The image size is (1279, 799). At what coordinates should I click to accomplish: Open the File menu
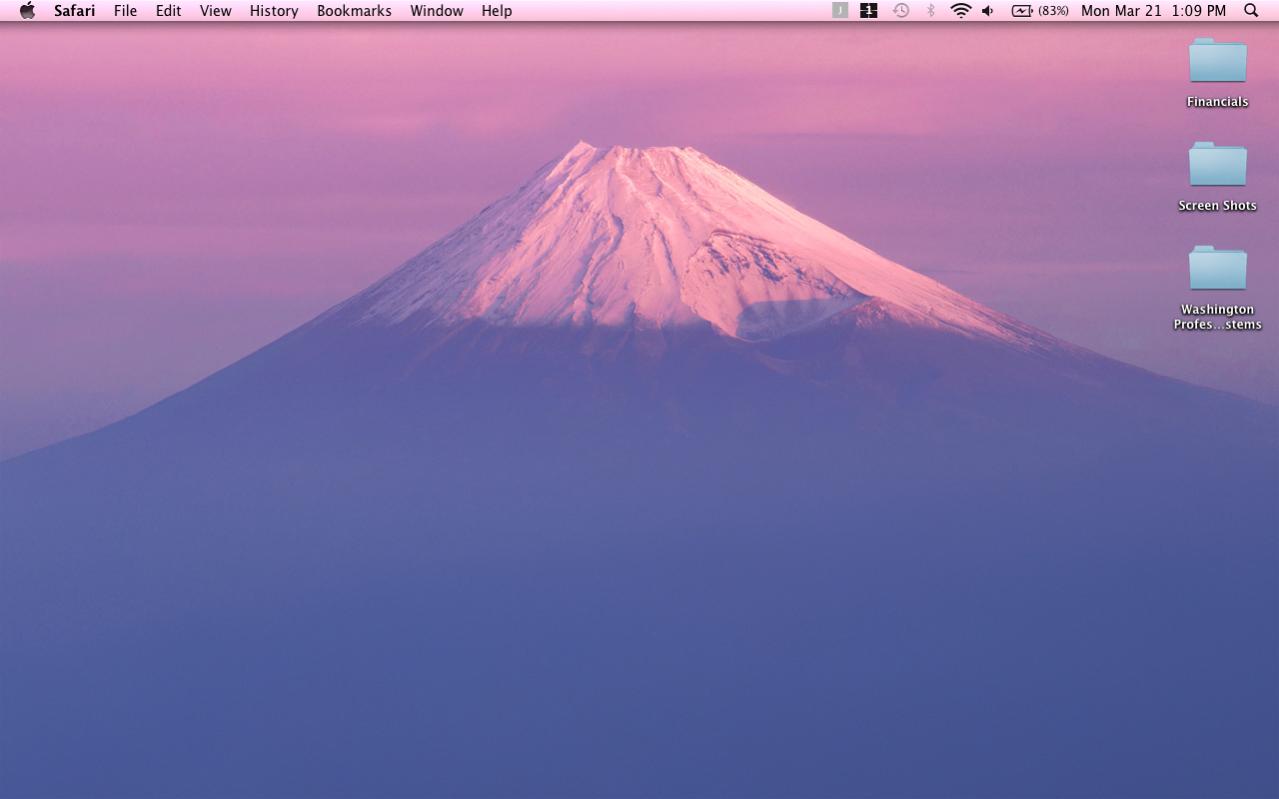[x=125, y=11]
